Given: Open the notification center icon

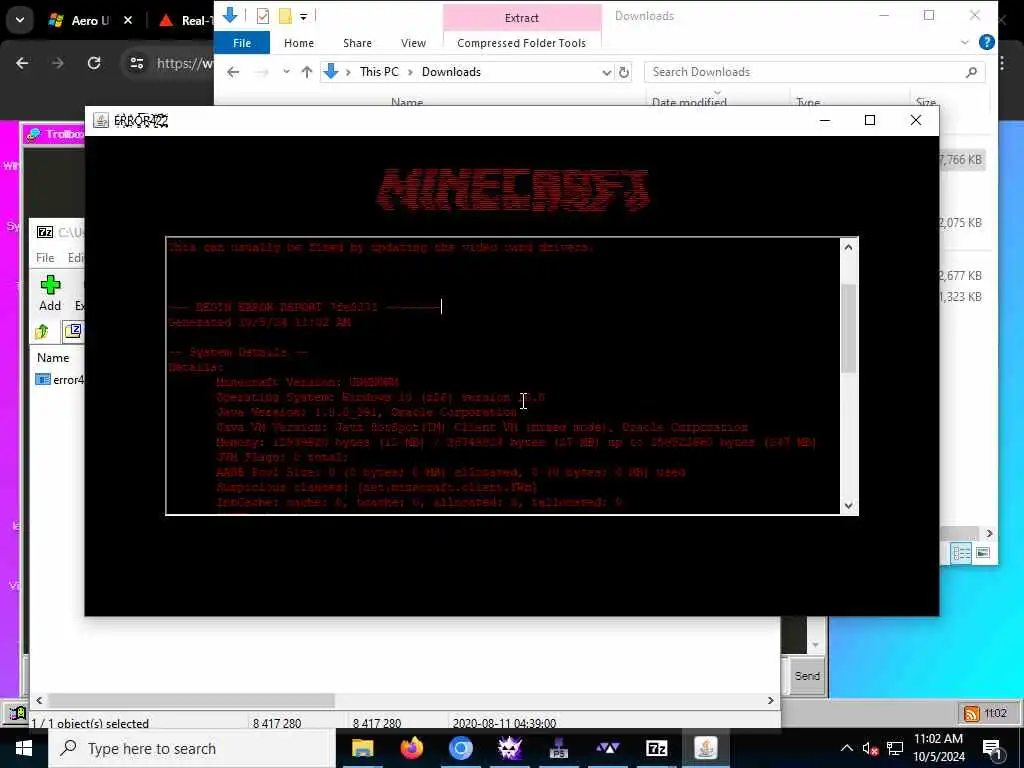Looking at the screenshot, I should point(992,749).
